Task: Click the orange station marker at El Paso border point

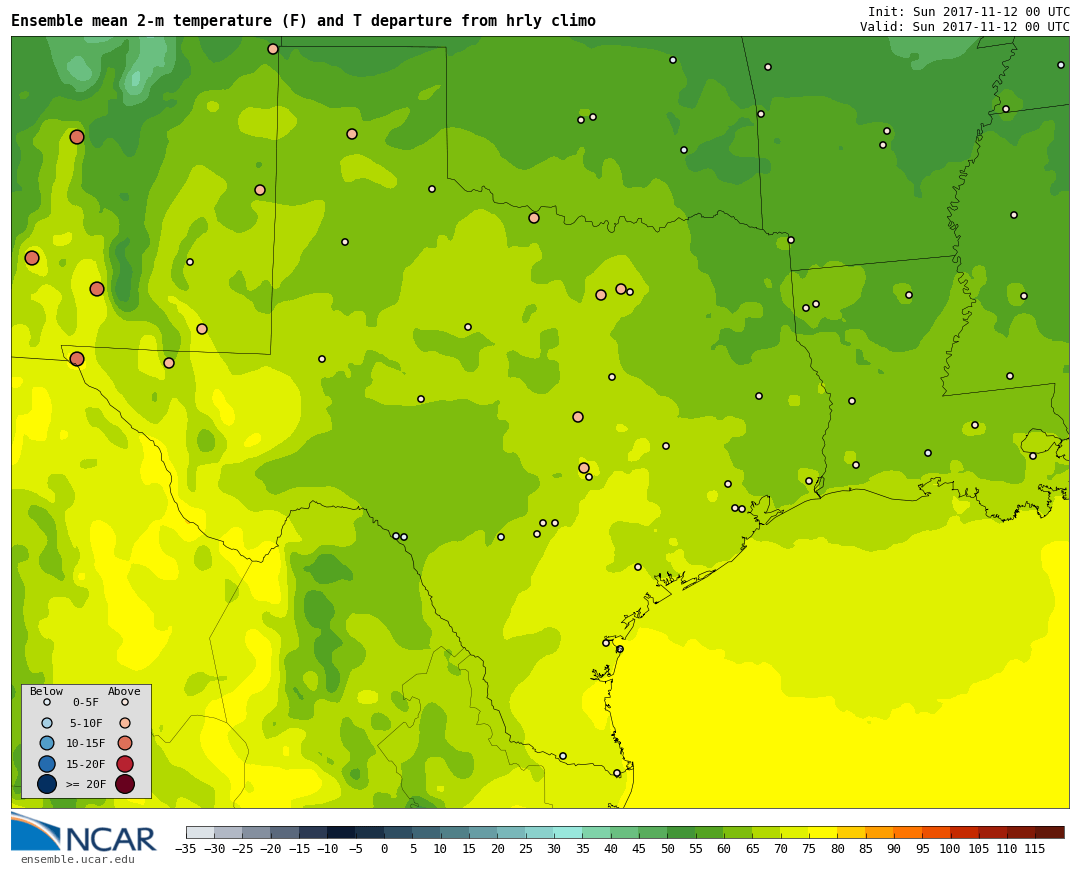Action: pos(77,359)
